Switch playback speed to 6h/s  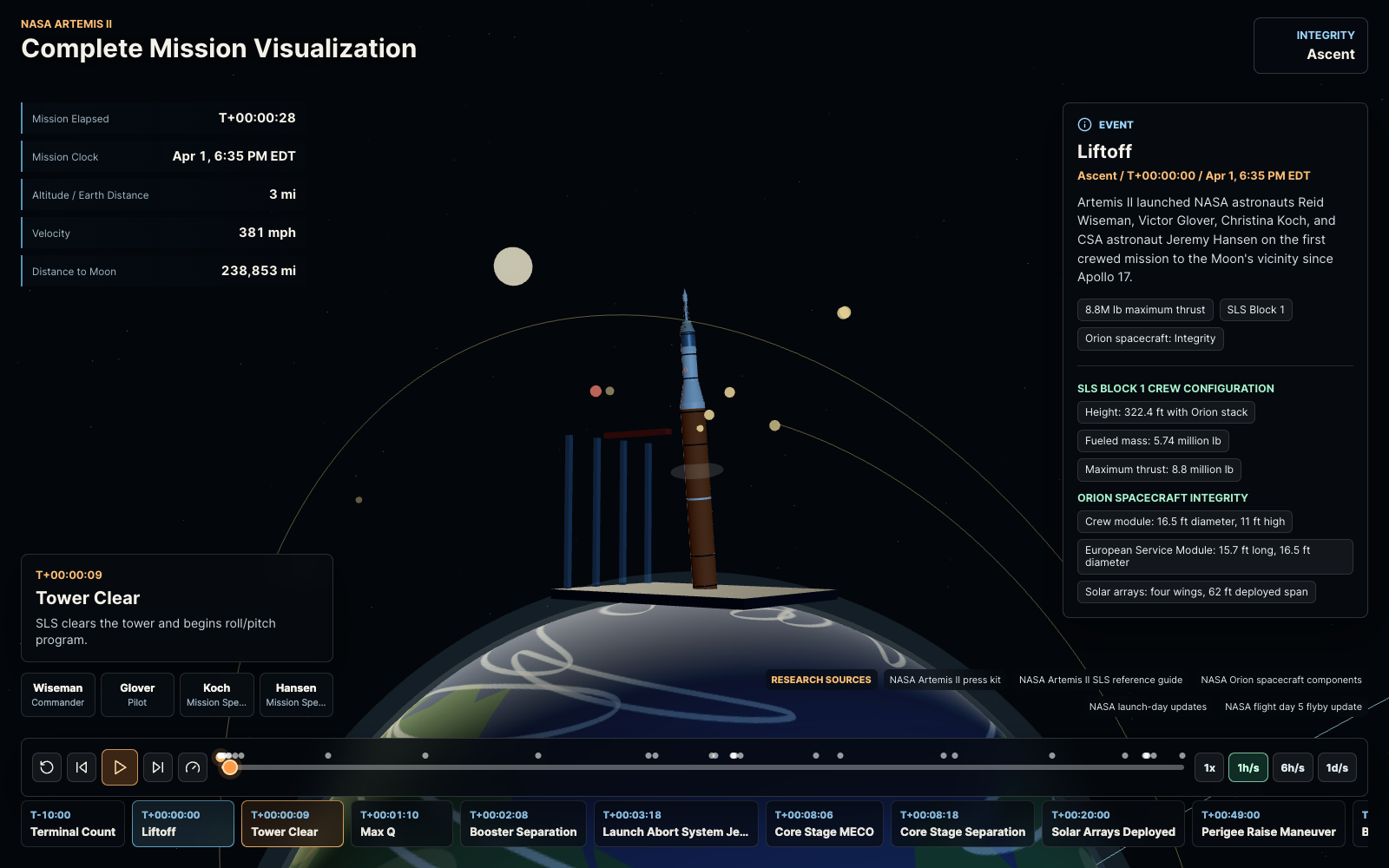click(1293, 767)
